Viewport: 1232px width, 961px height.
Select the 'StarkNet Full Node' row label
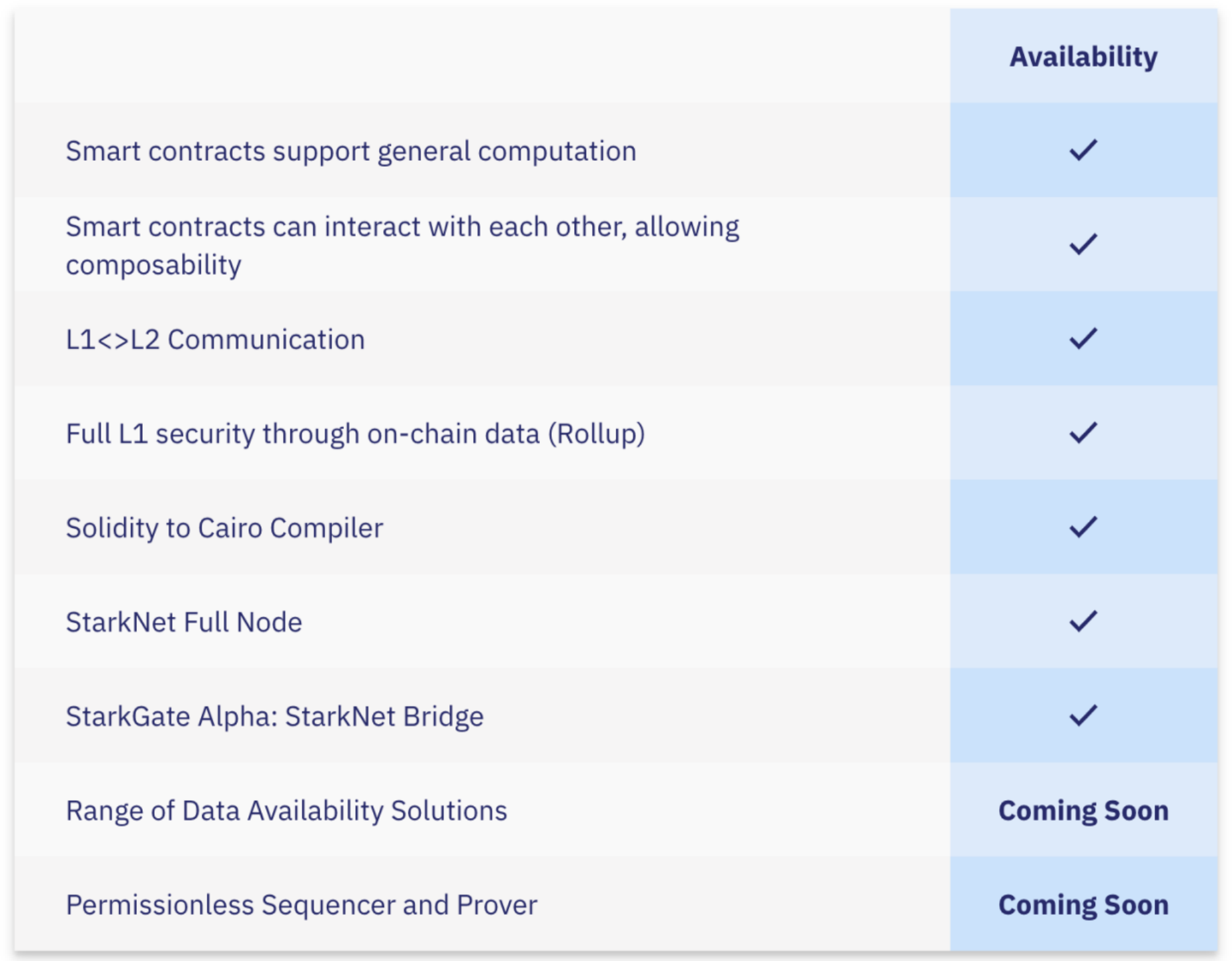pyautogui.click(x=184, y=622)
